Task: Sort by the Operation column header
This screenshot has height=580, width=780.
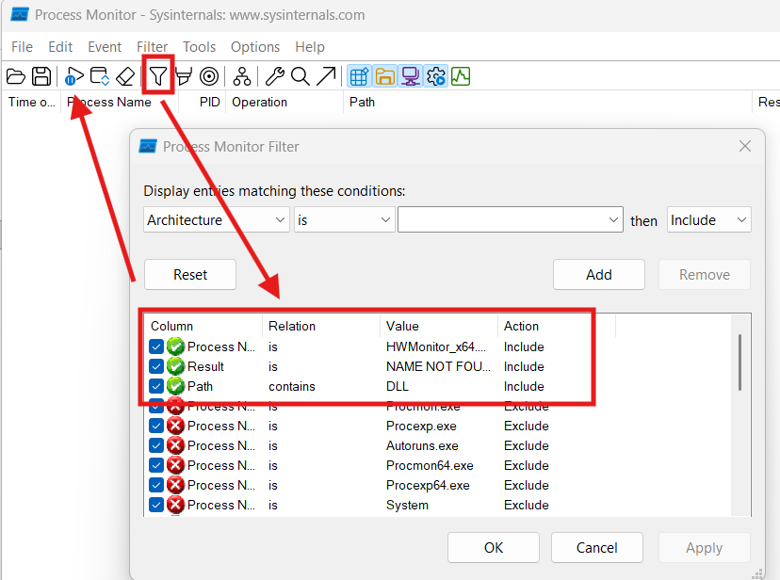Action: point(284,102)
